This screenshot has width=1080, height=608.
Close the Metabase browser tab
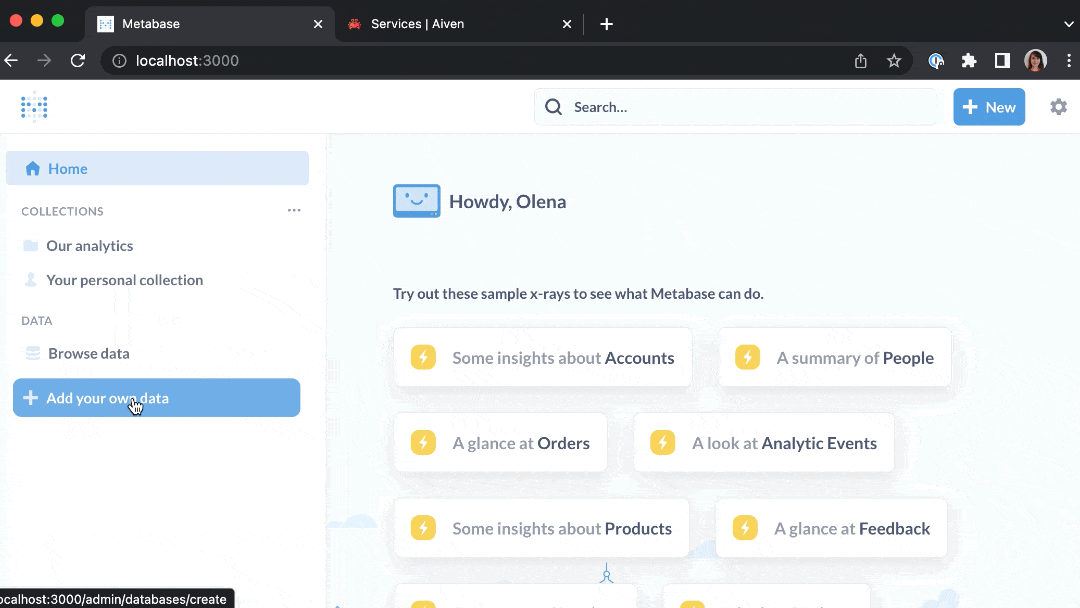pos(318,24)
